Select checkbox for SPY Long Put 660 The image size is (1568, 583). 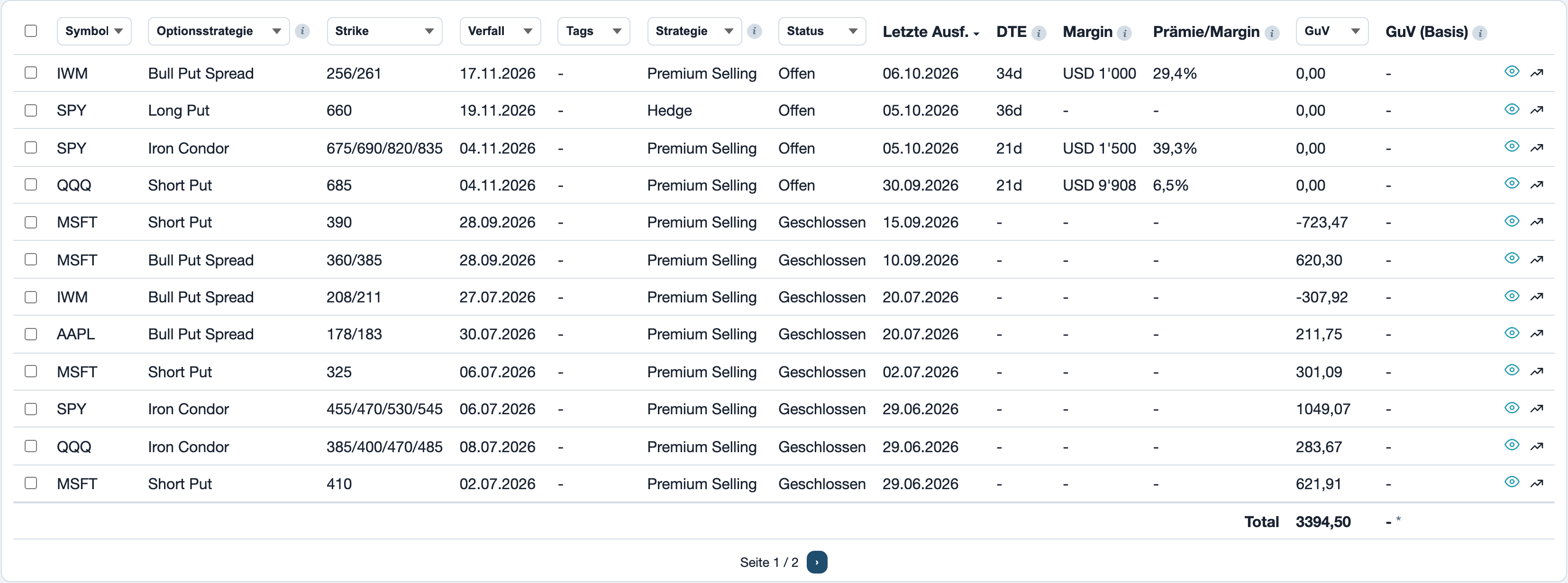(31, 110)
